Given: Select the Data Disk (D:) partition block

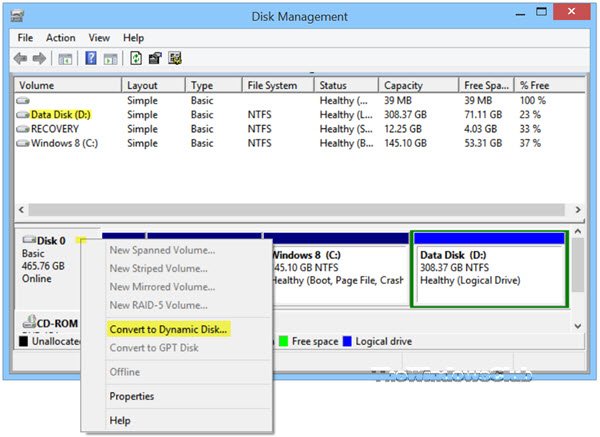Looking at the screenshot, I should pos(489,270).
